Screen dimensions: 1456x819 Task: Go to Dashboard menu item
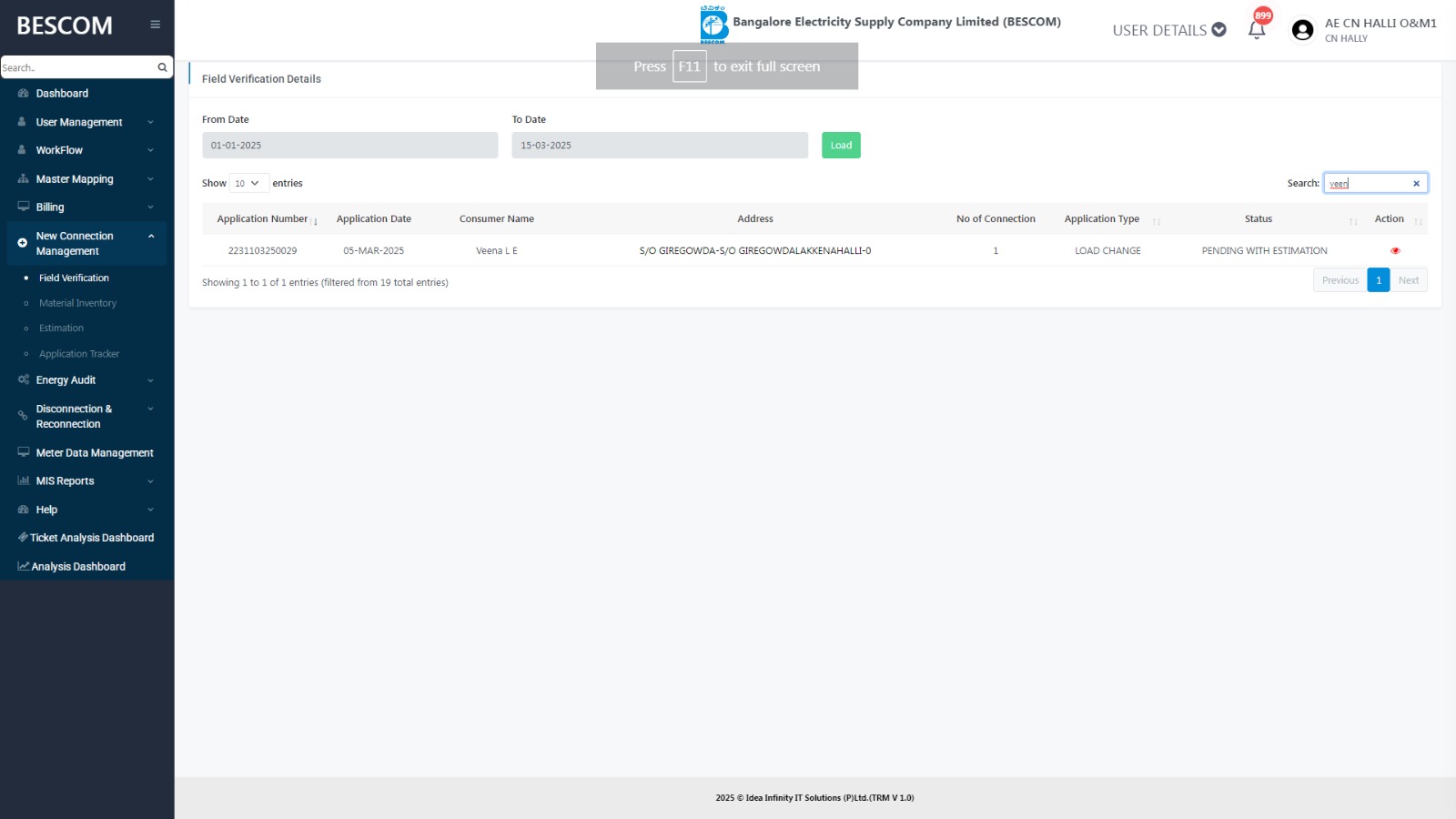click(62, 93)
